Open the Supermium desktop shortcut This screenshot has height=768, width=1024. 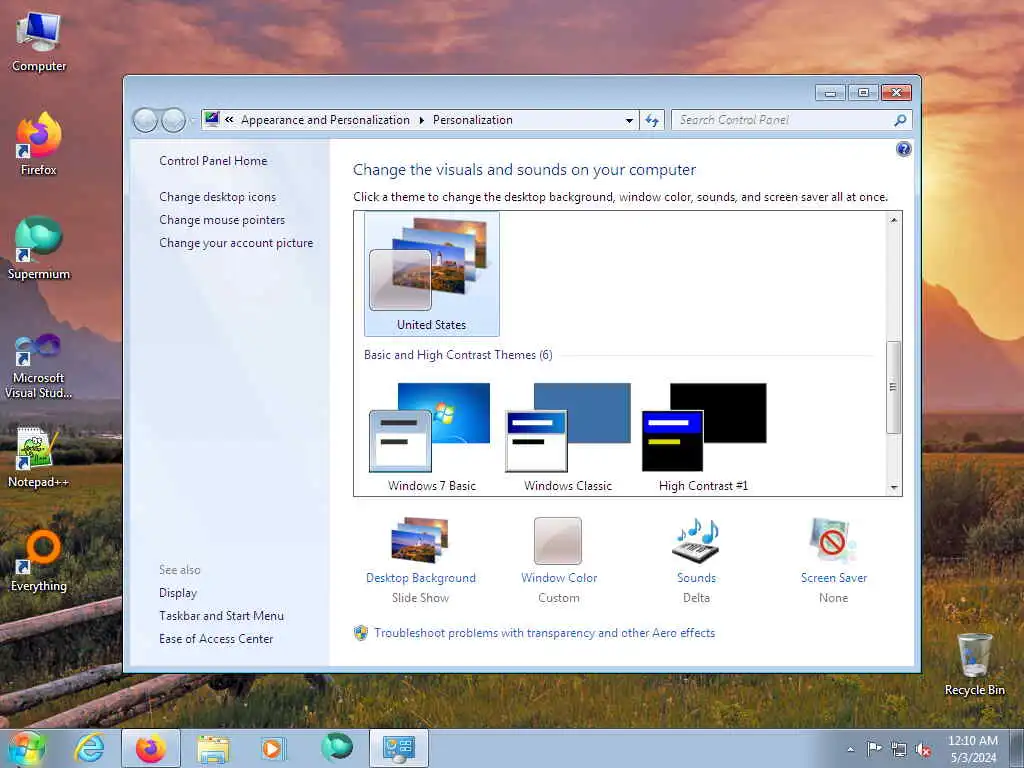pyautogui.click(x=39, y=248)
